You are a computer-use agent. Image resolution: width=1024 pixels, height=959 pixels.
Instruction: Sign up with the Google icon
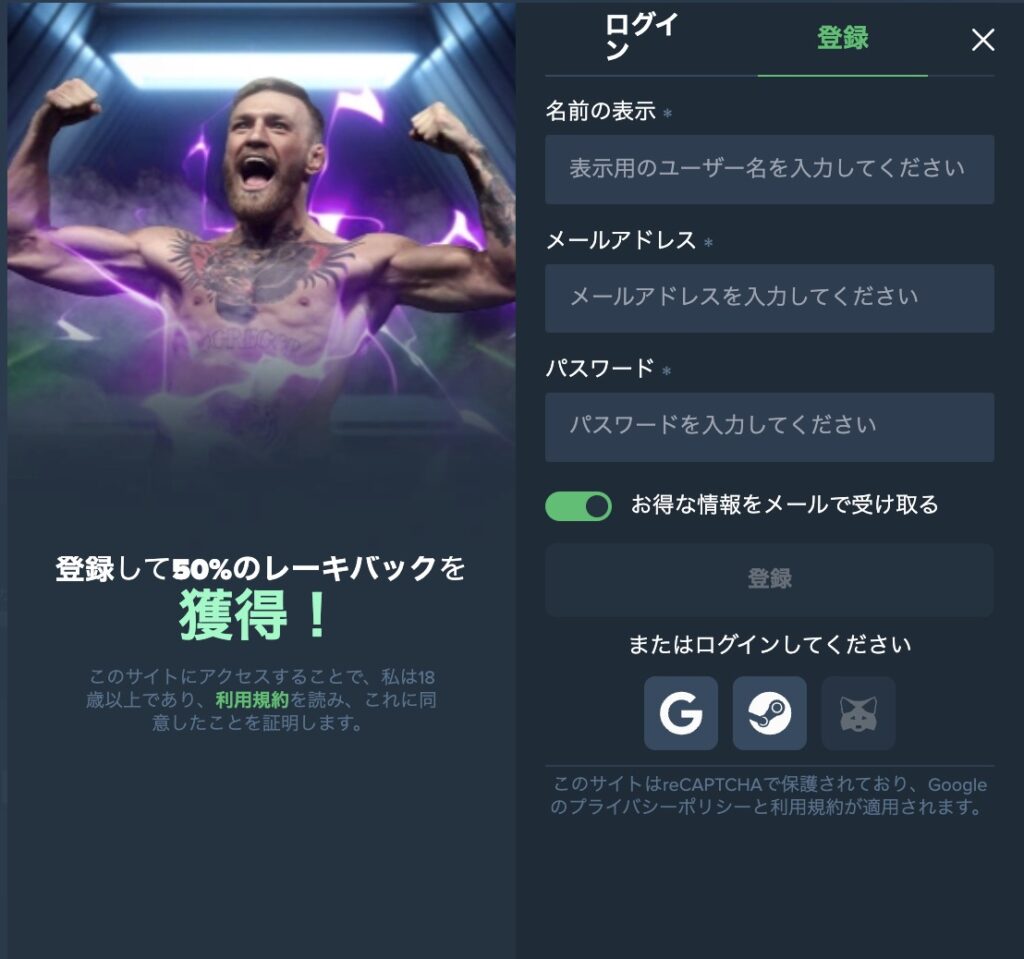tap(680, 713)
